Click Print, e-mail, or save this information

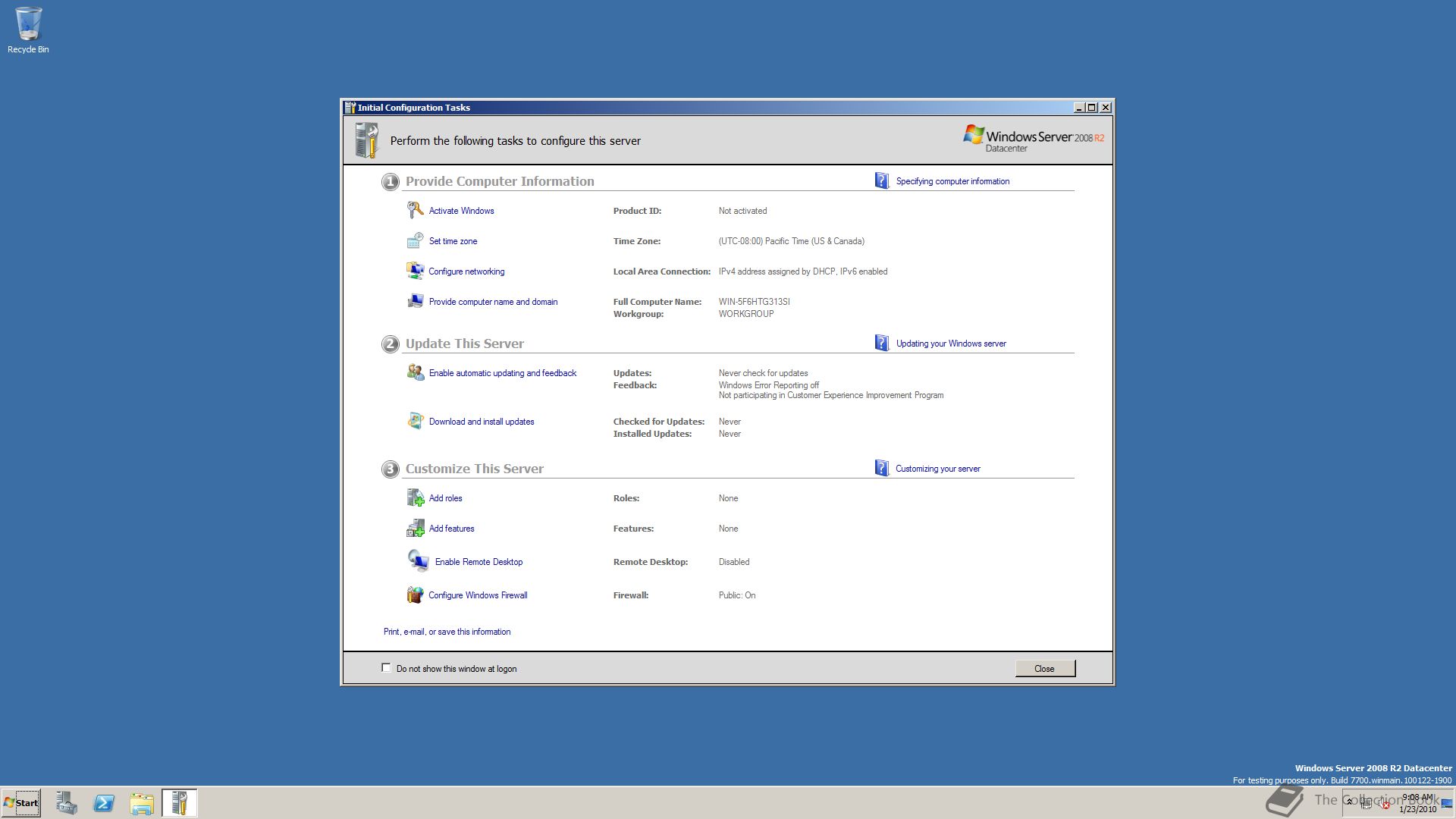[x=447, y=632]
